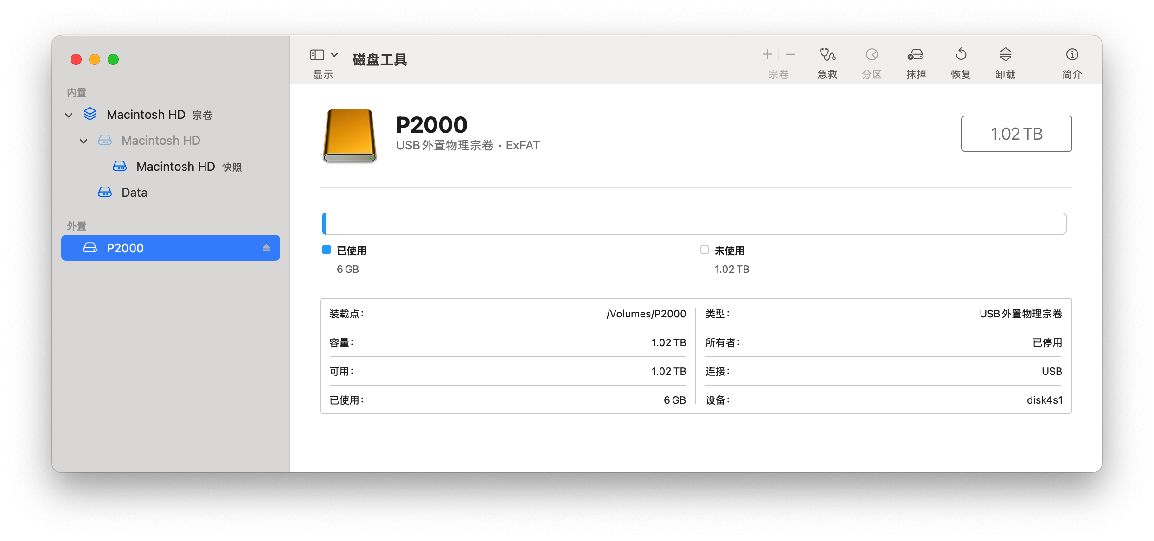
Task: Remove a volume with the minus button
Action: pyautogui.click(x=790, y=54)
